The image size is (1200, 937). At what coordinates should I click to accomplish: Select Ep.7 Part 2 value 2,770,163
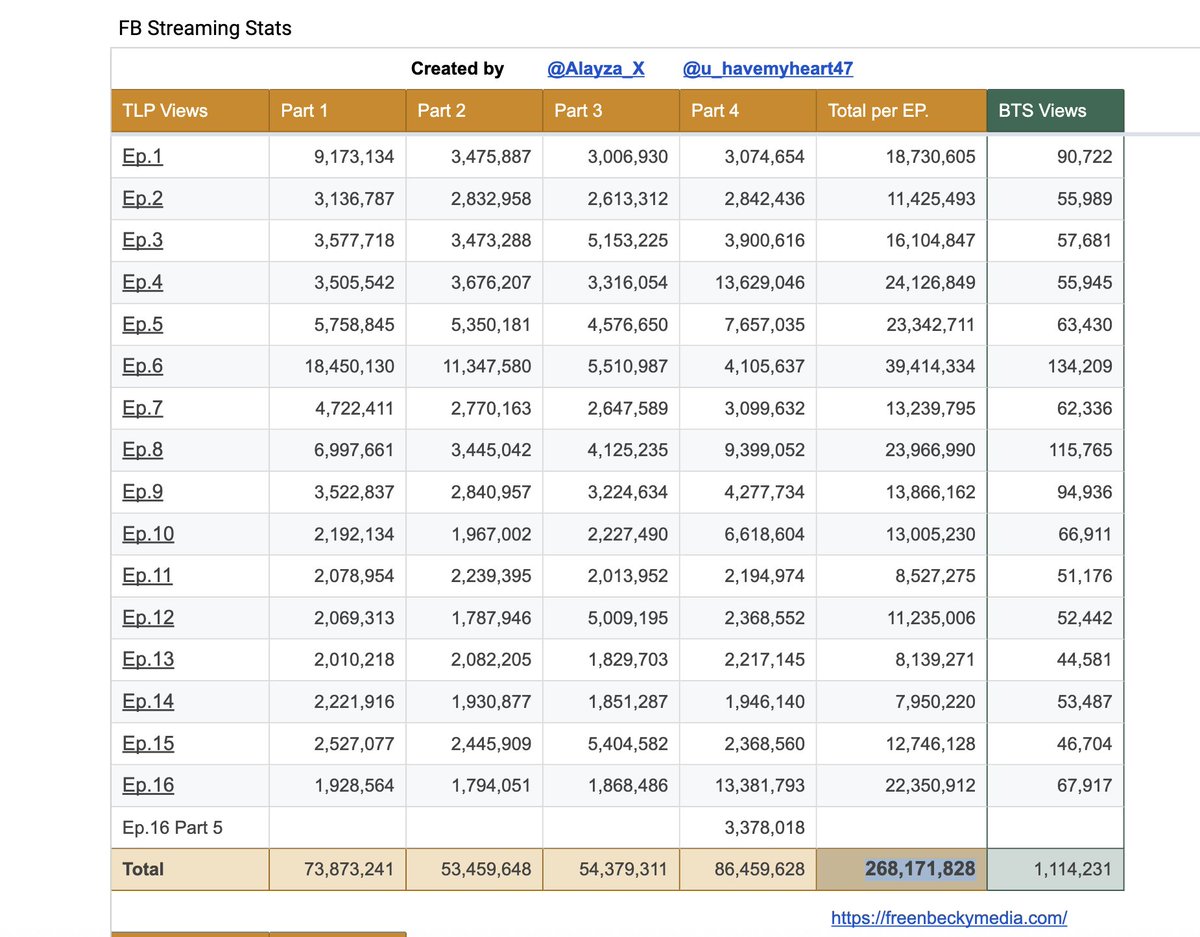[x=475, y=408]
